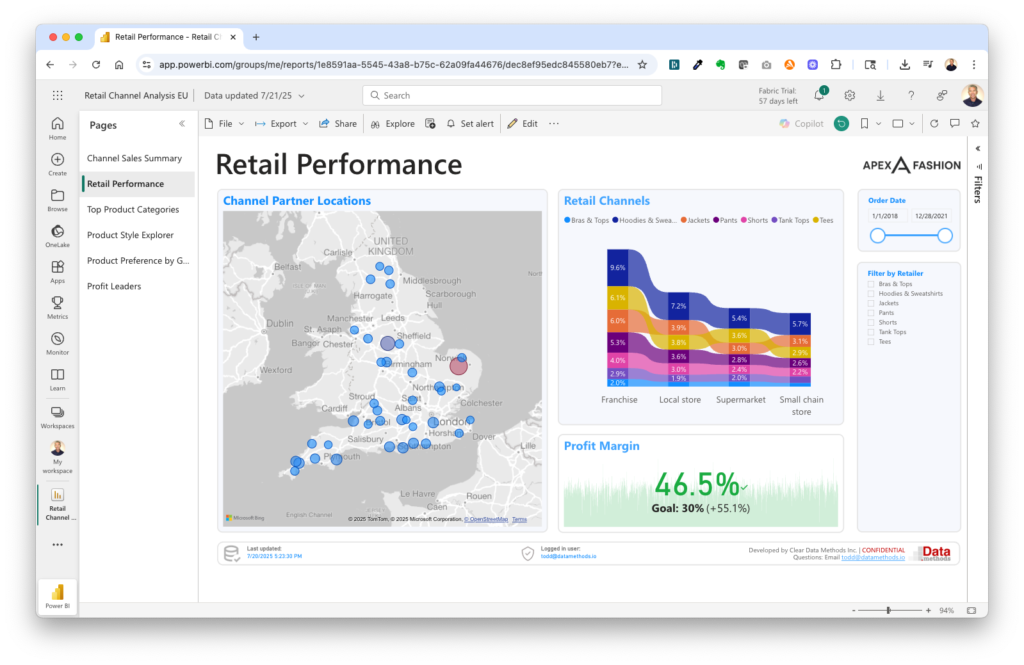Click the notifications bell icon
Screen dimensions: 1024x665
click(x=819, y=95)
